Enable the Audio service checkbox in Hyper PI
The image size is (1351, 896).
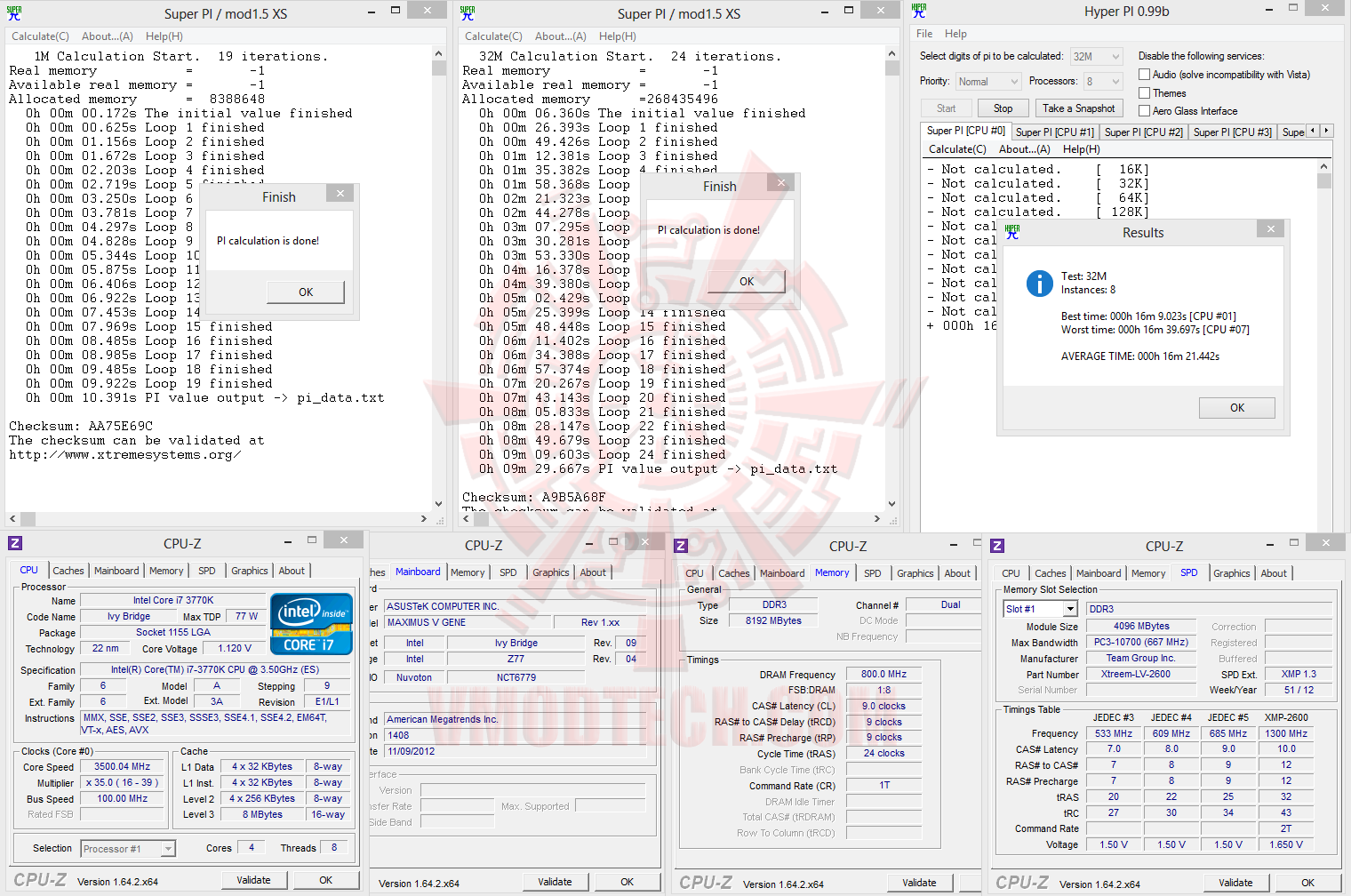pos(1145,75)
